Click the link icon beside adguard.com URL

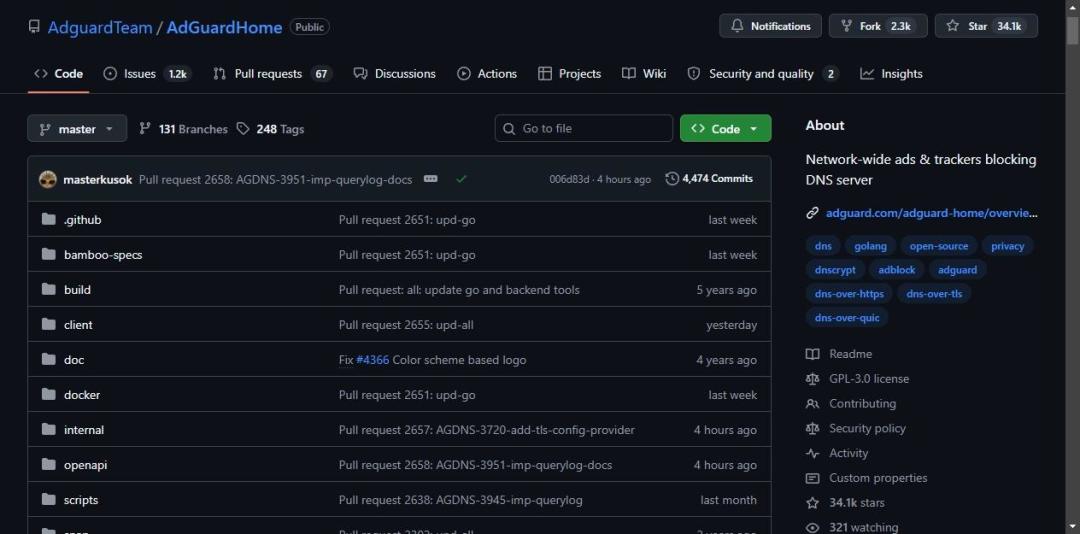[812, 213]
